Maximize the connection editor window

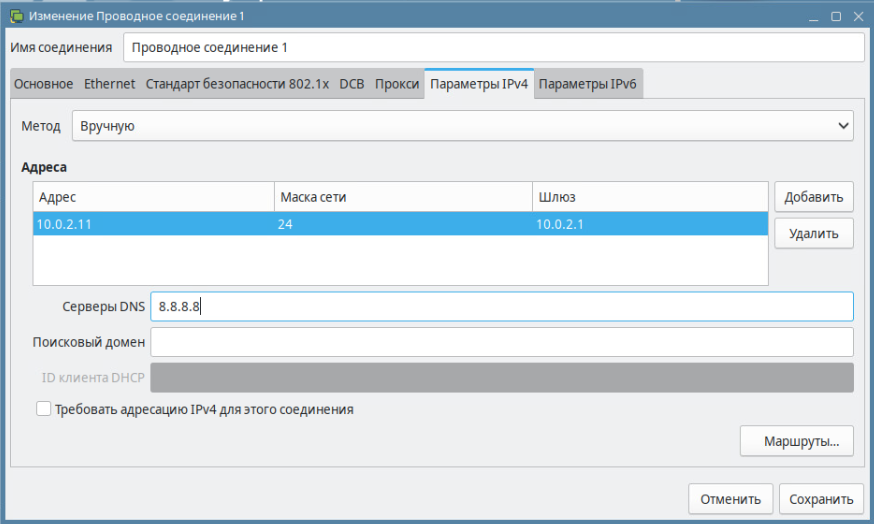click(836, 17)
